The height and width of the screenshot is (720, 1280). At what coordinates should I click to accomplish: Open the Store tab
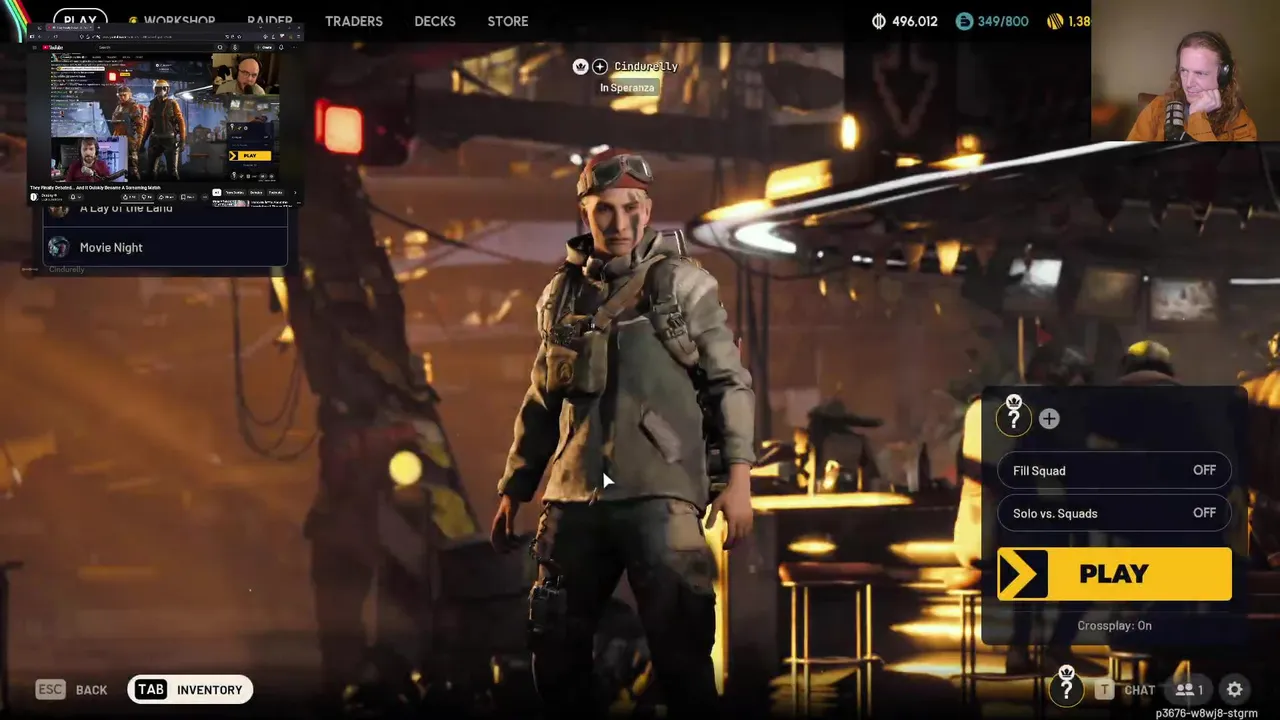click(507, 21)
